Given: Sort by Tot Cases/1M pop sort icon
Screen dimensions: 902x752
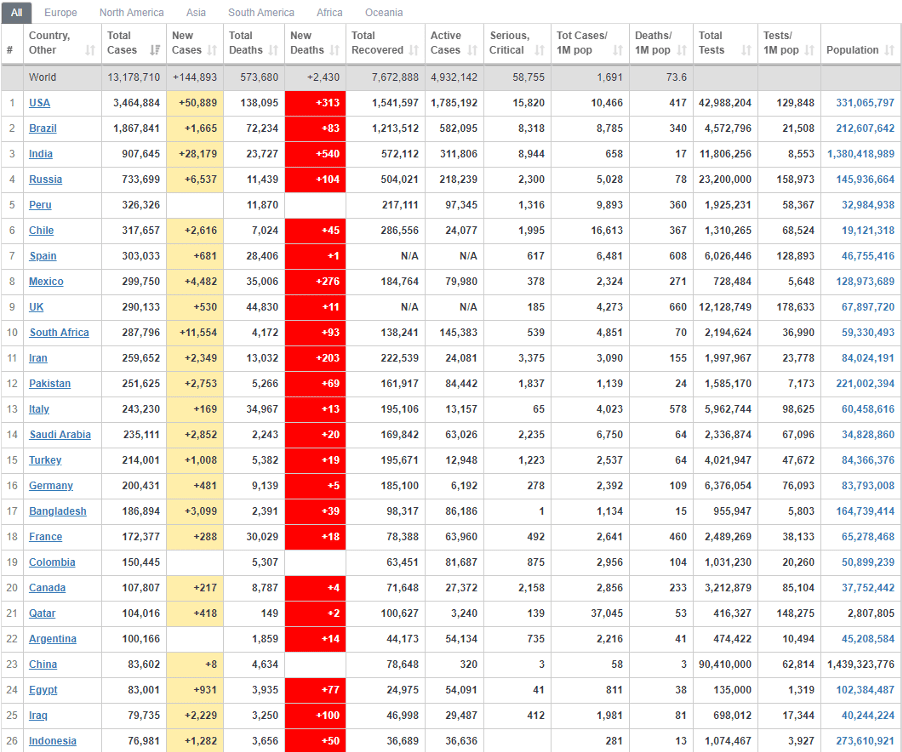Looking at the screenshot, I should 618,51.
